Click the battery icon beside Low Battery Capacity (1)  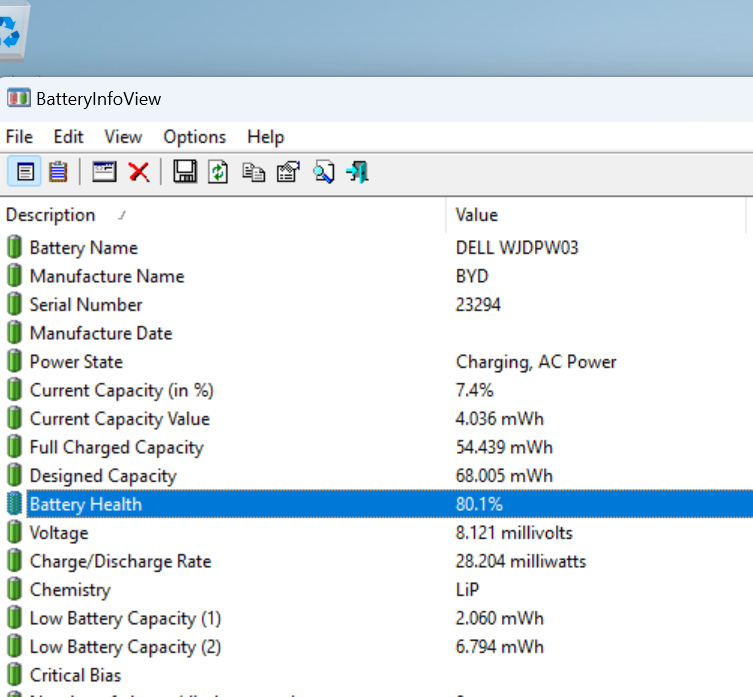tap(14, 618)
